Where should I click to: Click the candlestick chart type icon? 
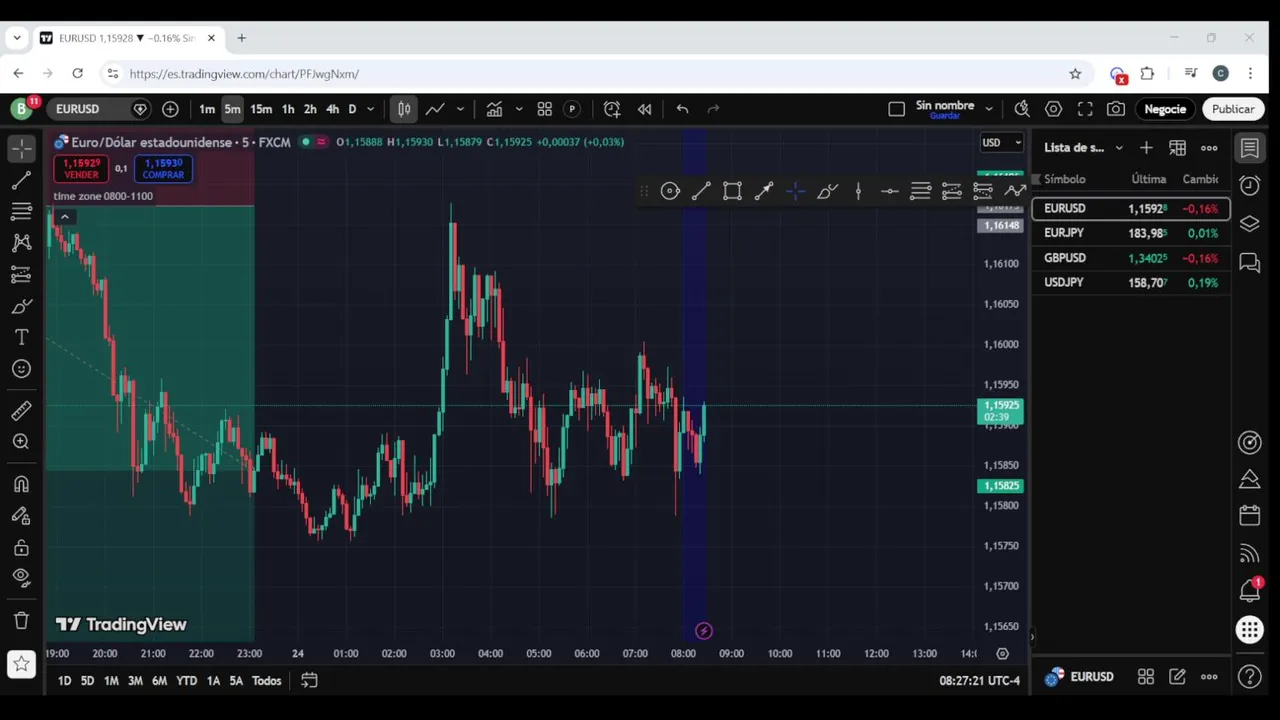pos(404,109)
